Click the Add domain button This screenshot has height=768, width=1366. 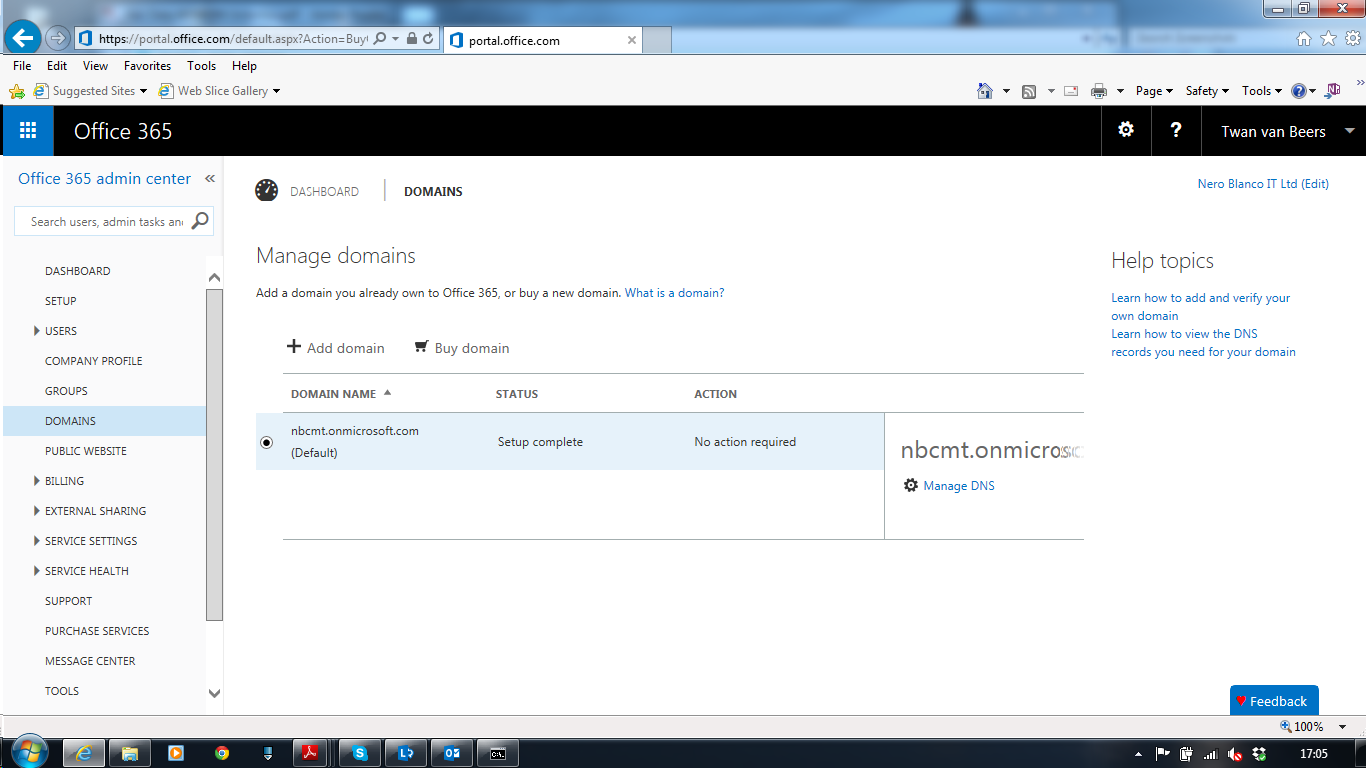click(x=336, y=347)
